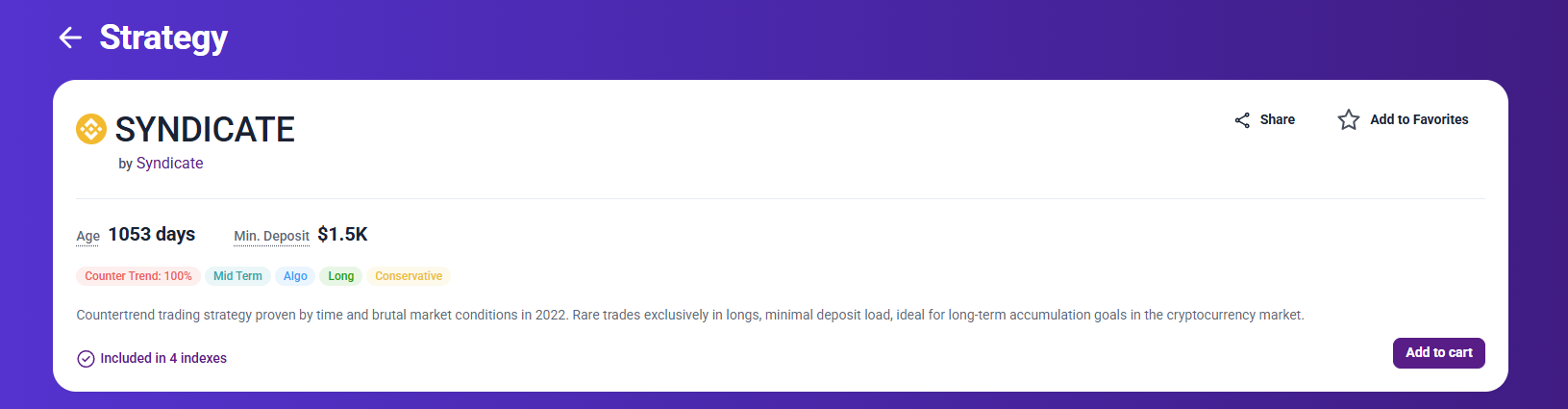The width and height of the screenshot is (1568, 409).
Task: Click the Add to Favorites text
Action: coord(1419,119)
